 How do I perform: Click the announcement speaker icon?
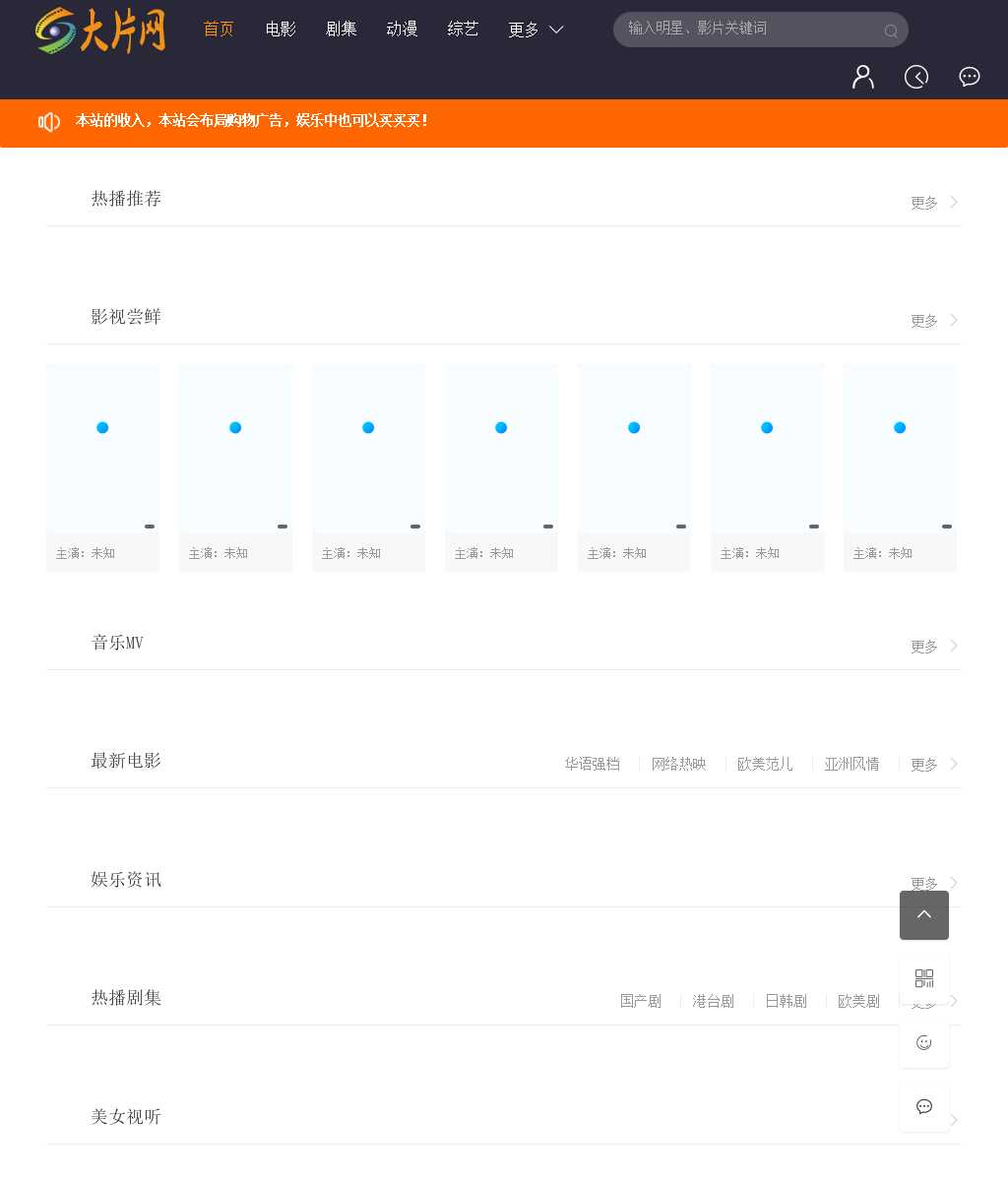pyautogui.click(x=49, y=122)
